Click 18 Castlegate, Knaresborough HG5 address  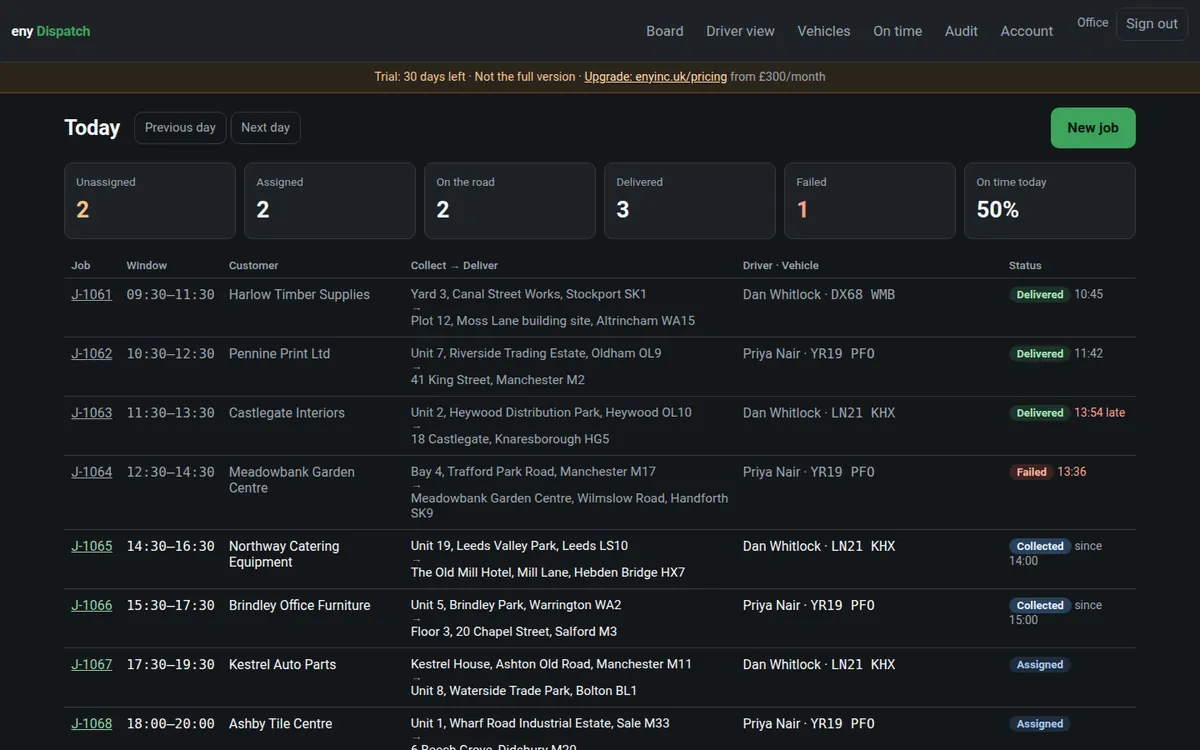pos(510,439)
